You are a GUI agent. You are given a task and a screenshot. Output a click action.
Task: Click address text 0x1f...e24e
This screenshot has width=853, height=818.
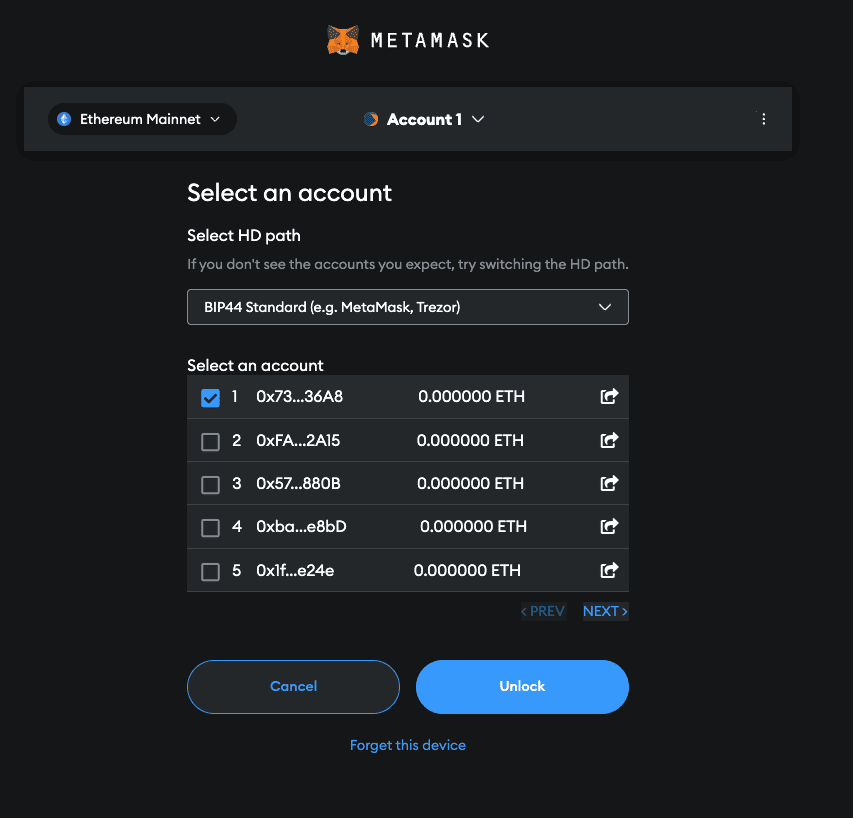click(x=295, y=571)
